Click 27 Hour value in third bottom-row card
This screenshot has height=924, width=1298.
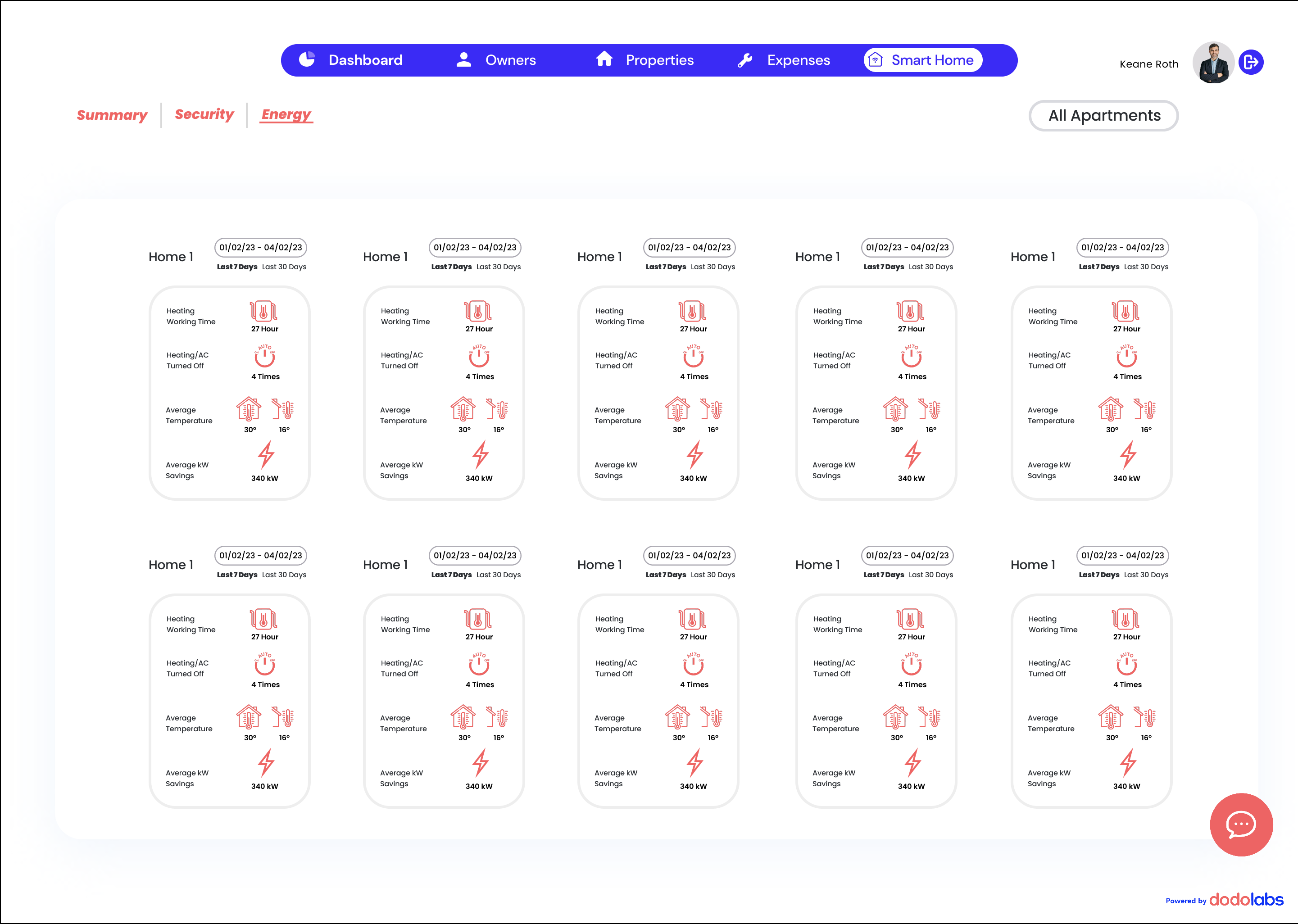coord(693,637)
